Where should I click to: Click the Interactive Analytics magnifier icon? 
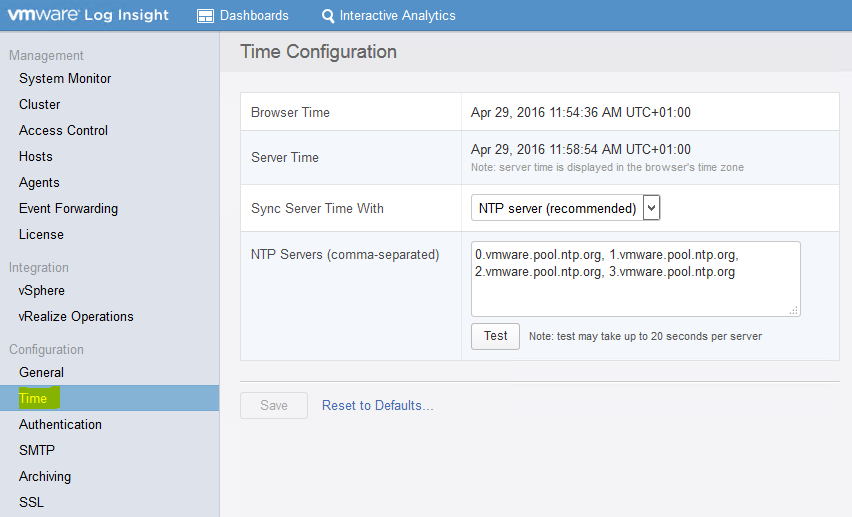(x=328, y=16)
